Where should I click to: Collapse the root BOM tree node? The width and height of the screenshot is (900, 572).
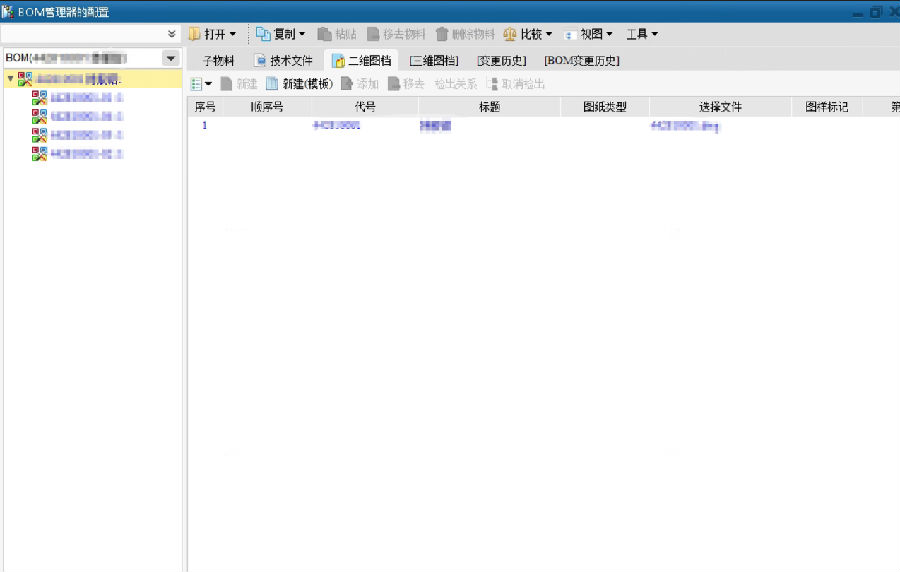tap(10, 78)
